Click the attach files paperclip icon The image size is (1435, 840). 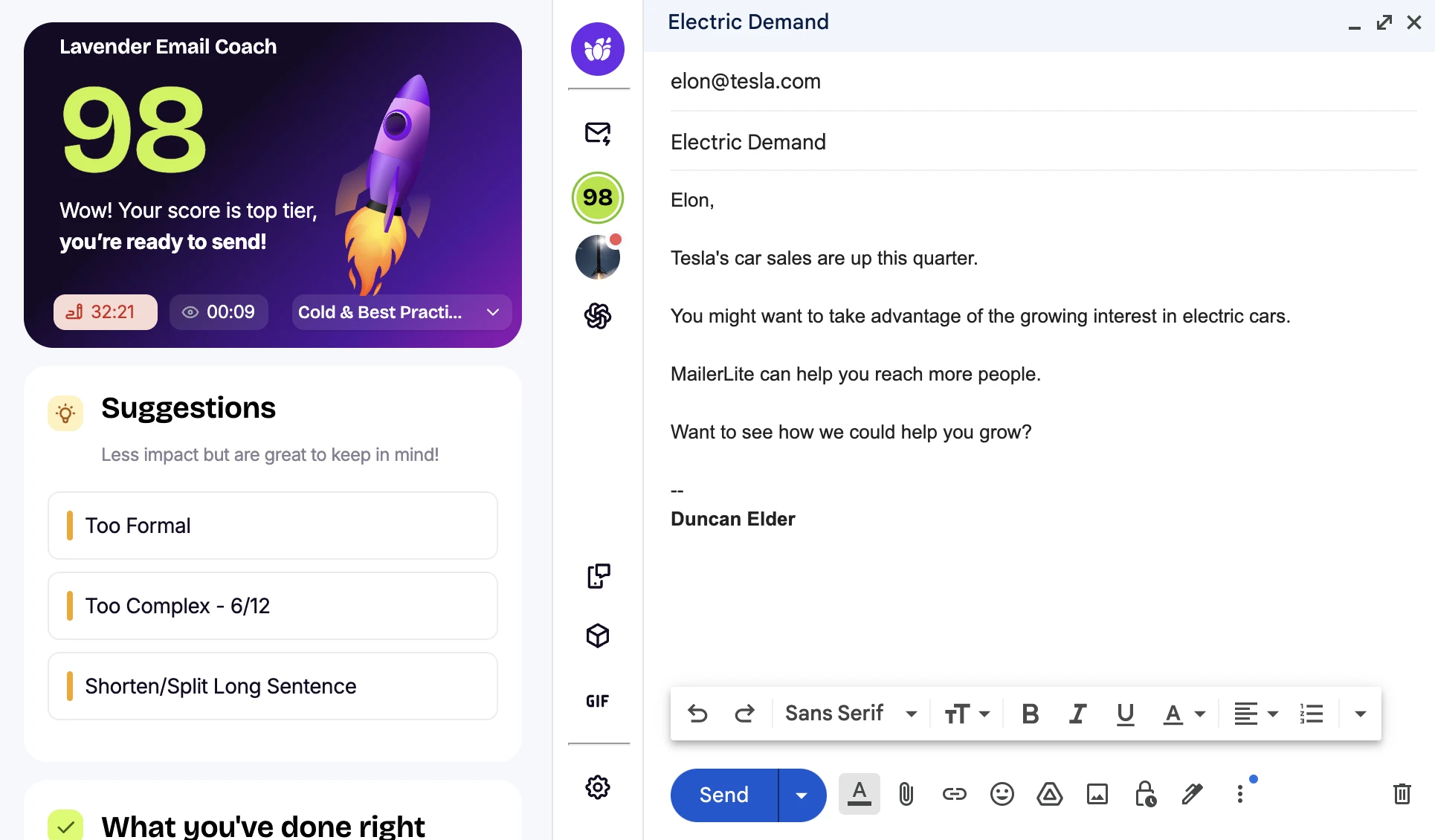tap(906, 794)
